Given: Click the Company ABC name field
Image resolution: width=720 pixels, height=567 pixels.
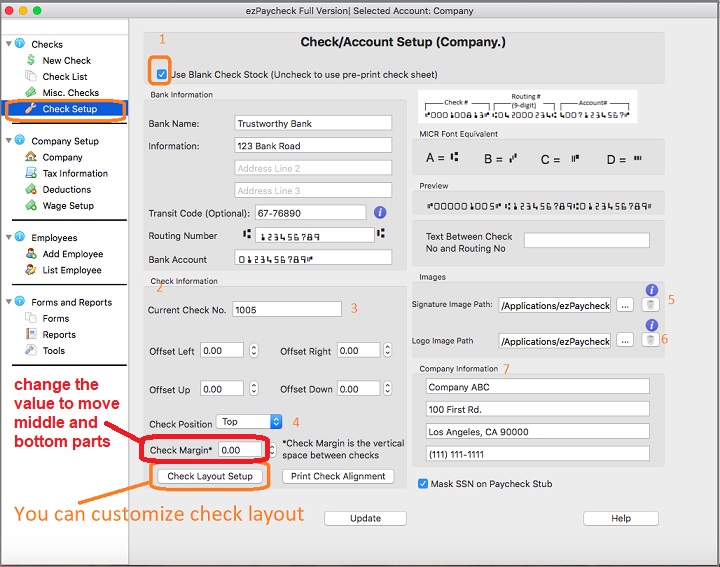Looking at the screenshot, I should 538,387.
